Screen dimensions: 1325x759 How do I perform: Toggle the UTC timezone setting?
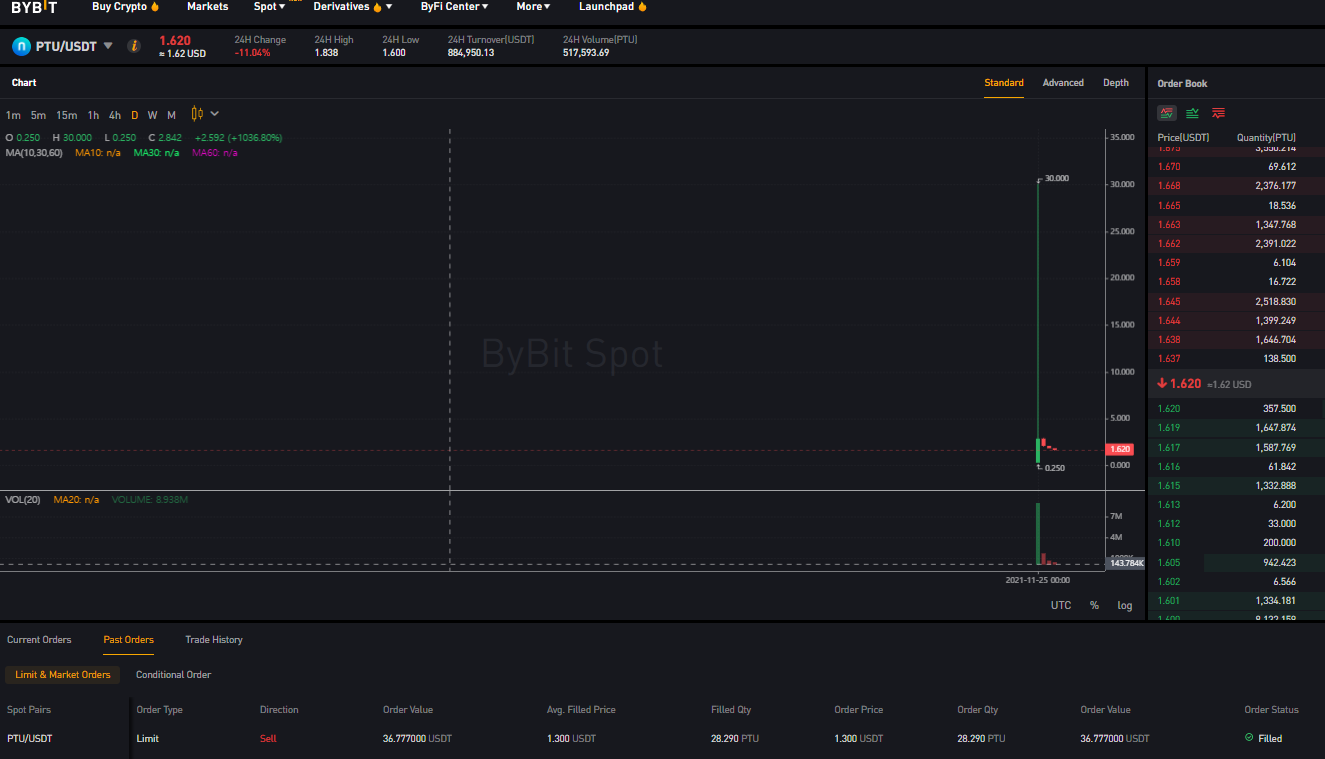[x=1061, y=605]
